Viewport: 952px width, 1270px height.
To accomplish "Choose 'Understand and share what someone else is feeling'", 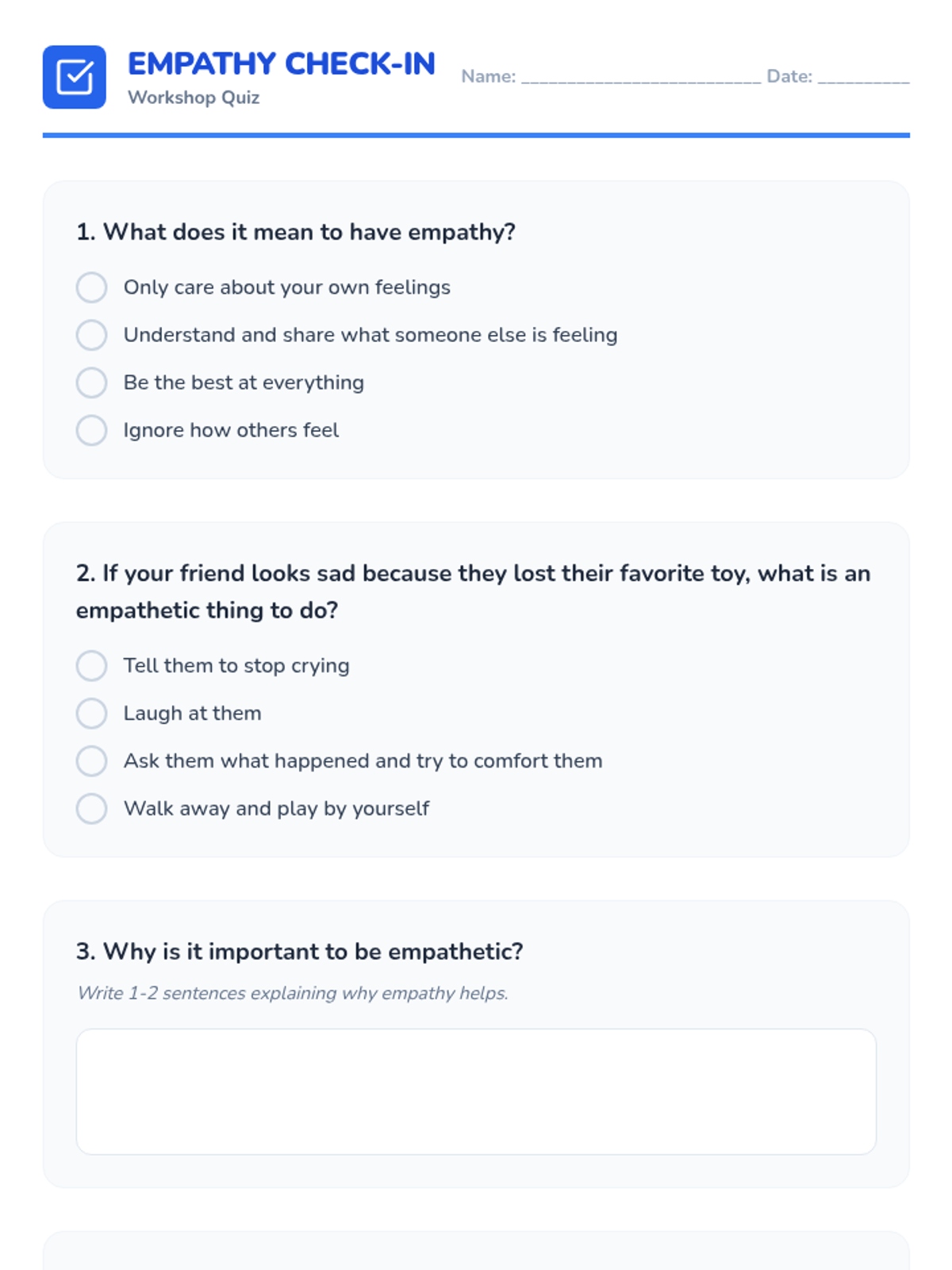I will click(x=91, y=335).
